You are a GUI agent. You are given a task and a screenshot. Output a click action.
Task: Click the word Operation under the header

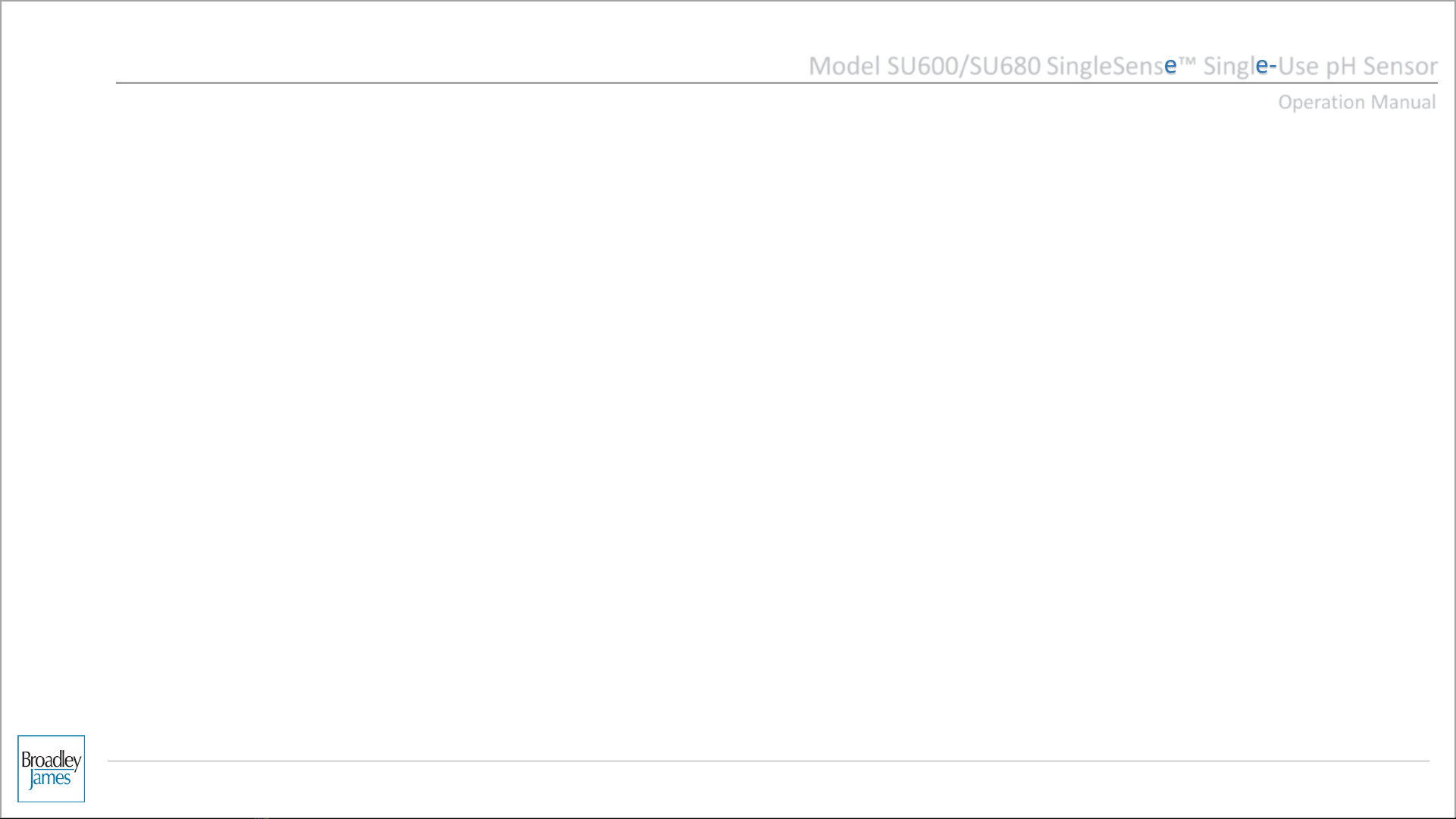coord(1321,102)
